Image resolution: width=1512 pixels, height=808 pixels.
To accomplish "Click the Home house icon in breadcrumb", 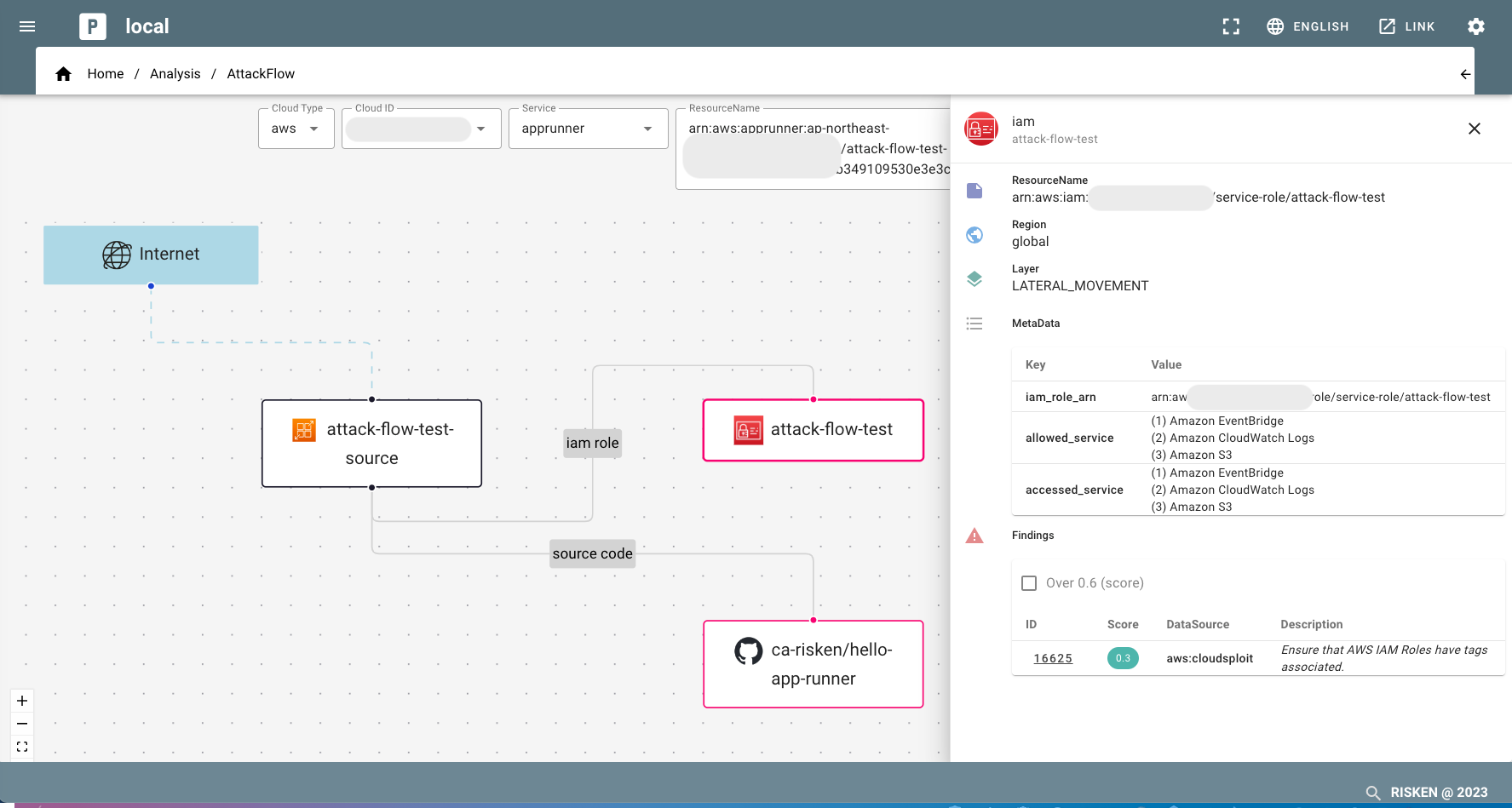I will click(63, 74).
